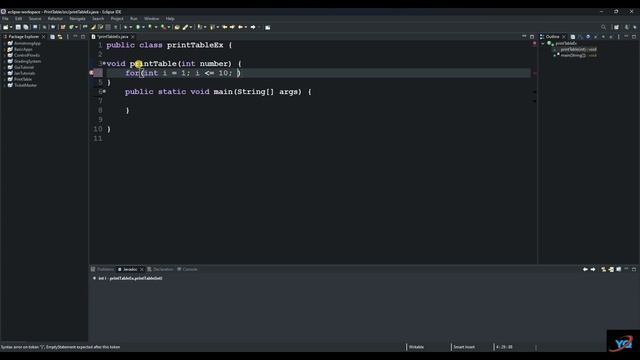Select the Console tab
Image resolution: width=640 pixels, height=360 pixels.
(x=187, y=269)
